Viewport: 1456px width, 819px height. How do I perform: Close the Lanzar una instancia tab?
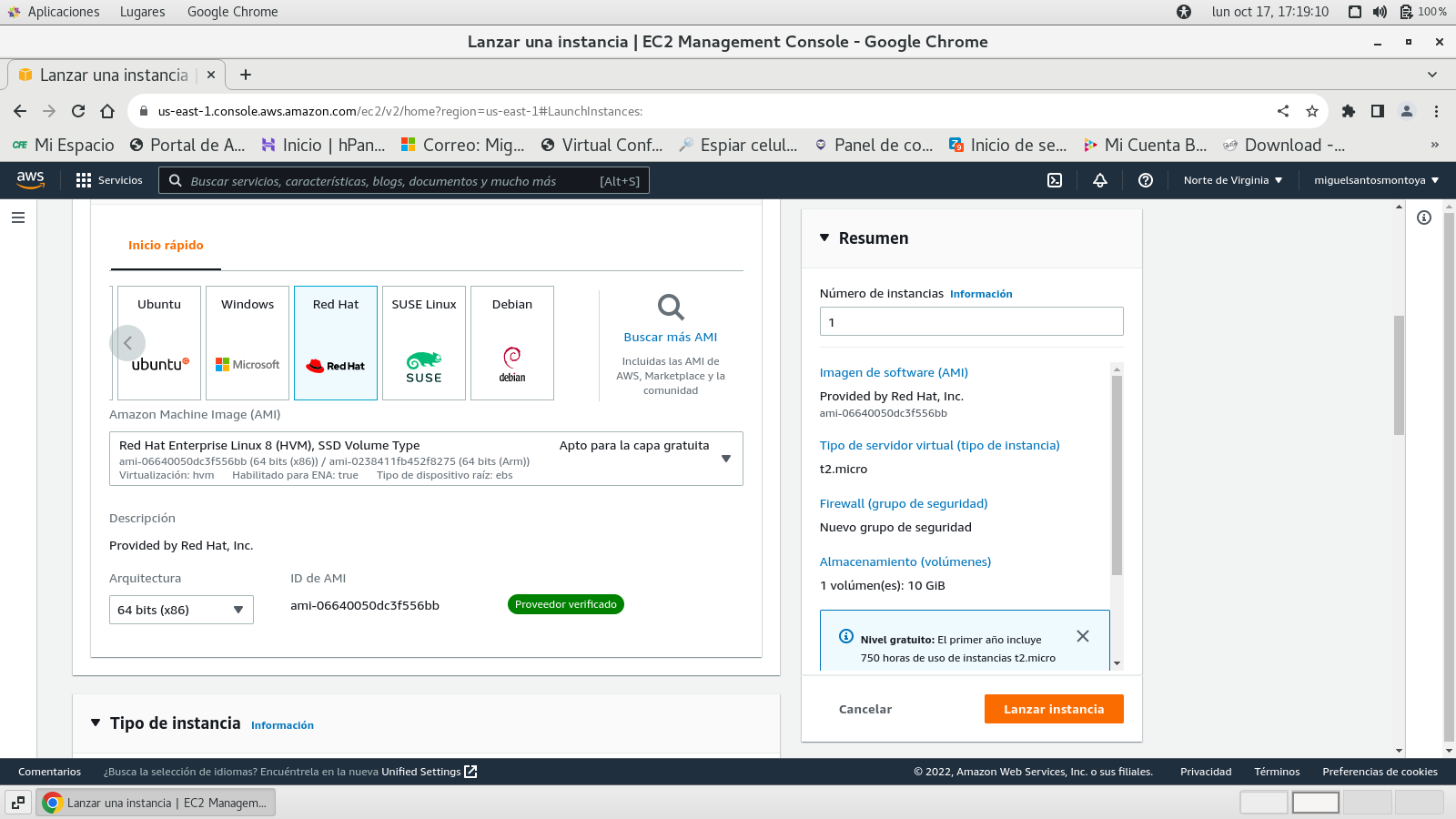click(211, 75)
